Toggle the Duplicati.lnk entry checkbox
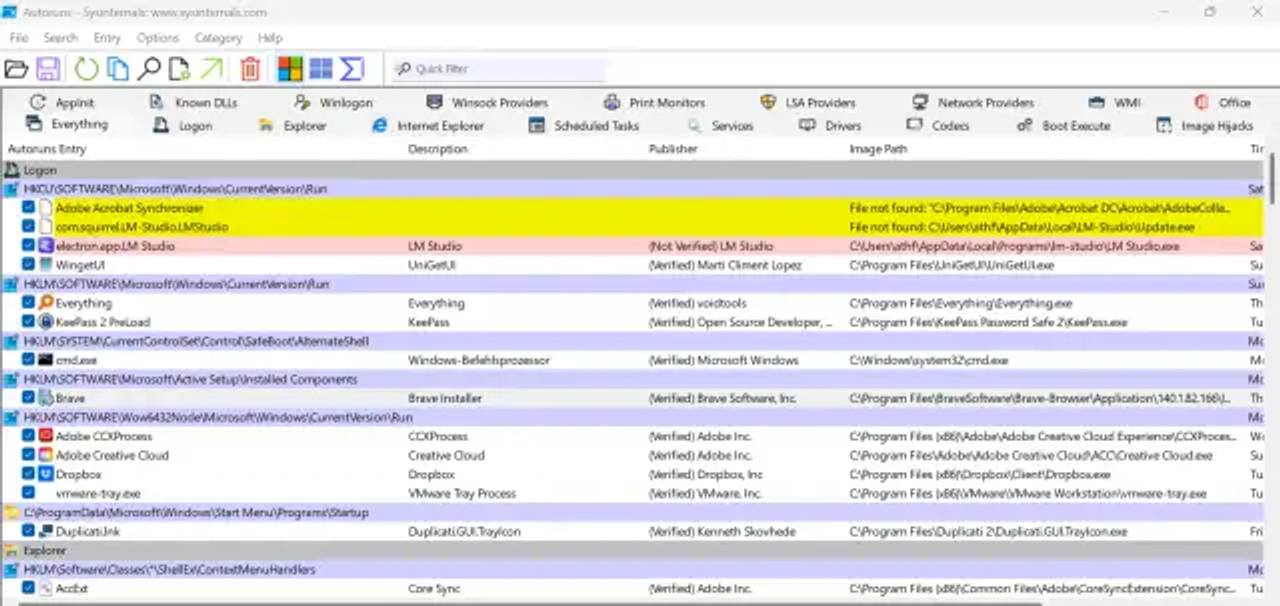1280x606 pixels. (28, 531)
